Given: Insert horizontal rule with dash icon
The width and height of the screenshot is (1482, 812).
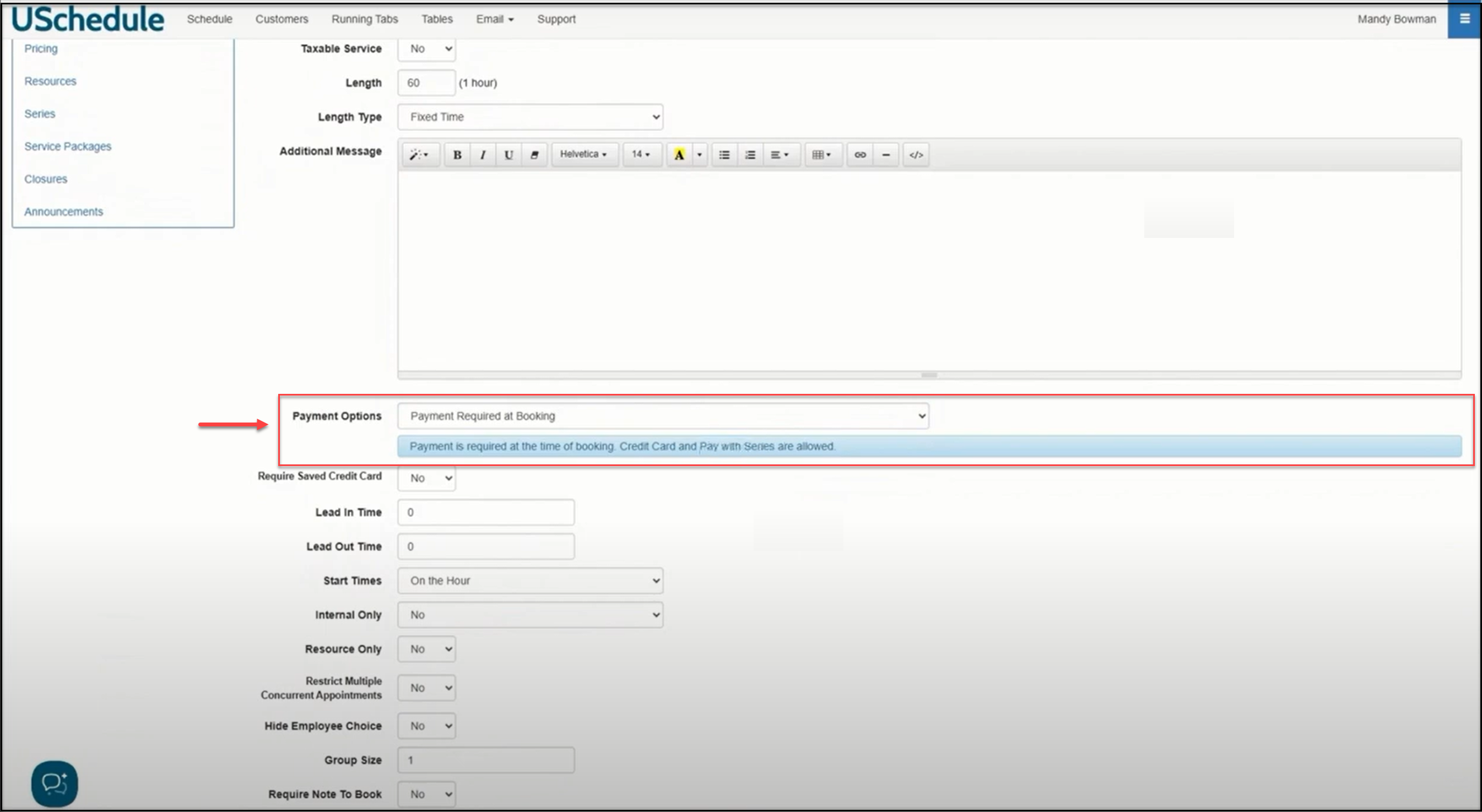Looking at the screenshot, I should coord(886,155).
